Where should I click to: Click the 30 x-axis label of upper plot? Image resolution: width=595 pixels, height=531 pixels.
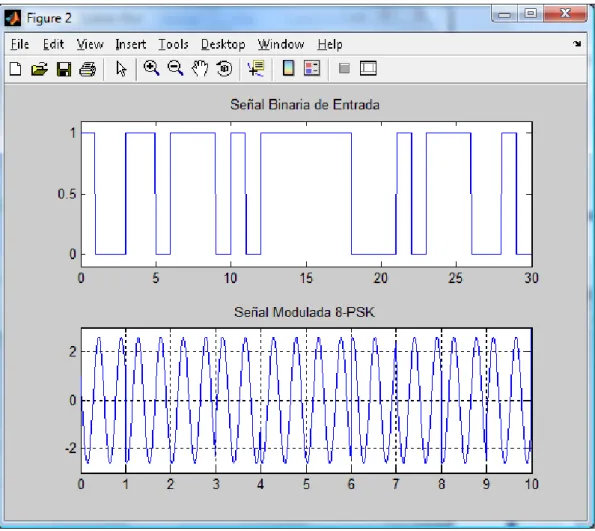pyautogui.click(x=531, y=278)
